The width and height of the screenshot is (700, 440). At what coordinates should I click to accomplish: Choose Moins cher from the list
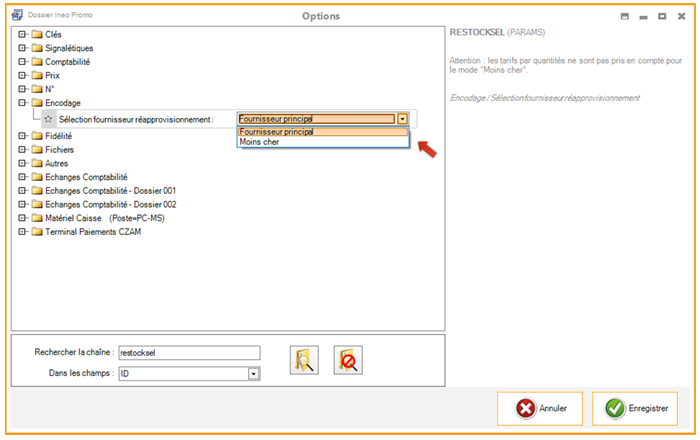(x=260, y=143)
